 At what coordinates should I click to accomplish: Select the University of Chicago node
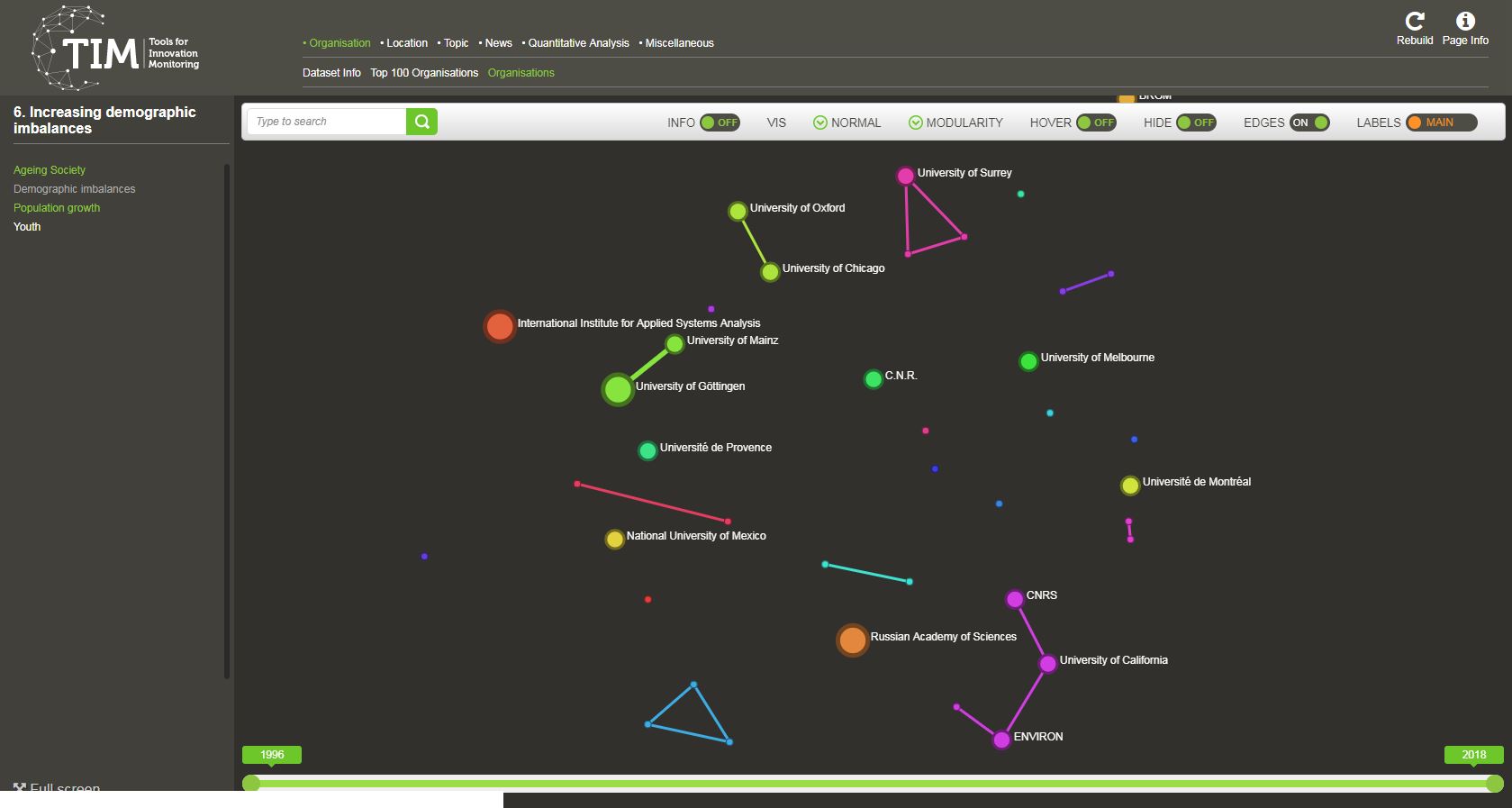coord(770,272)
